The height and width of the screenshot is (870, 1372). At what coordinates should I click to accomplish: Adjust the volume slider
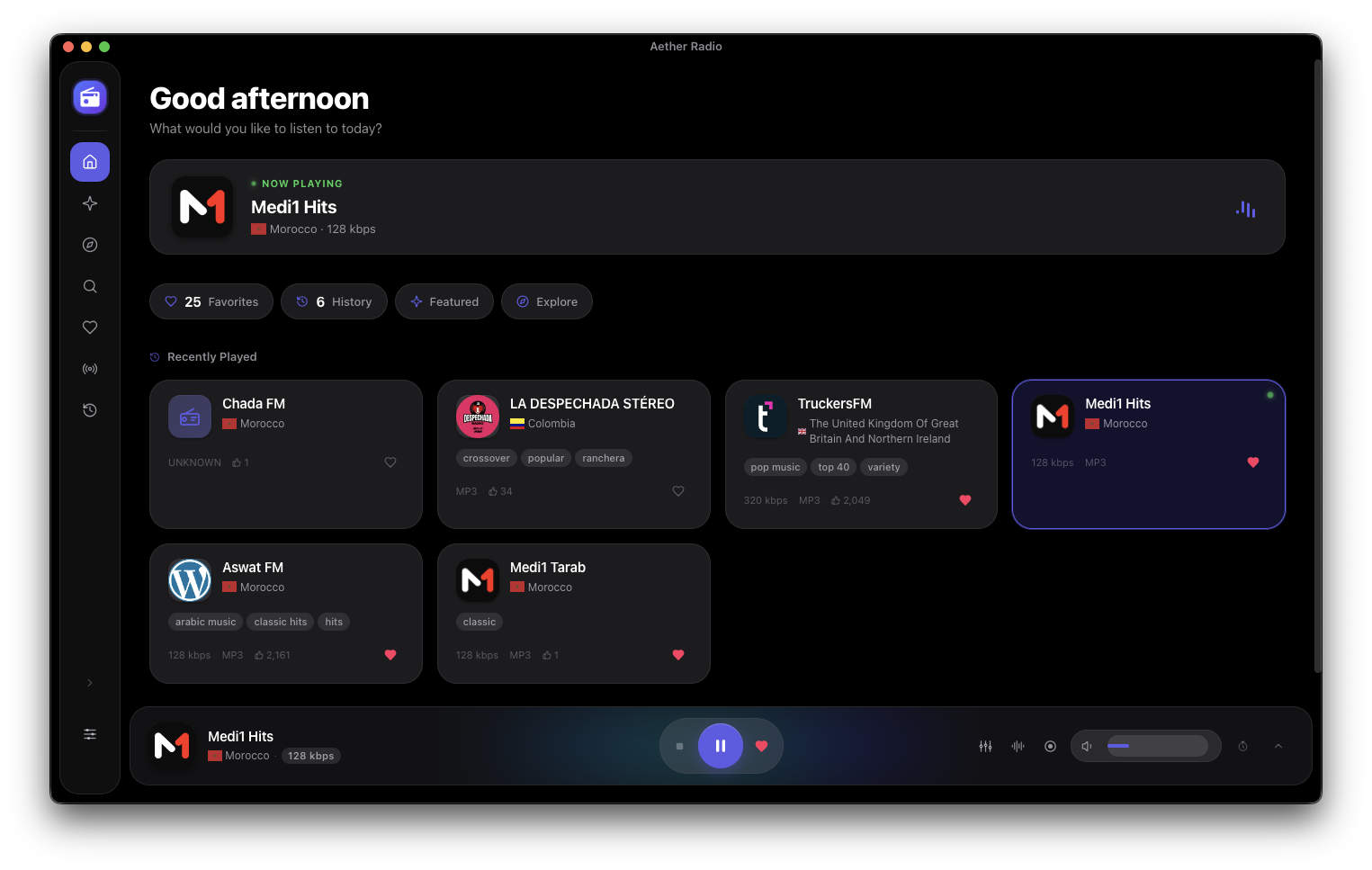(1157, 746)
